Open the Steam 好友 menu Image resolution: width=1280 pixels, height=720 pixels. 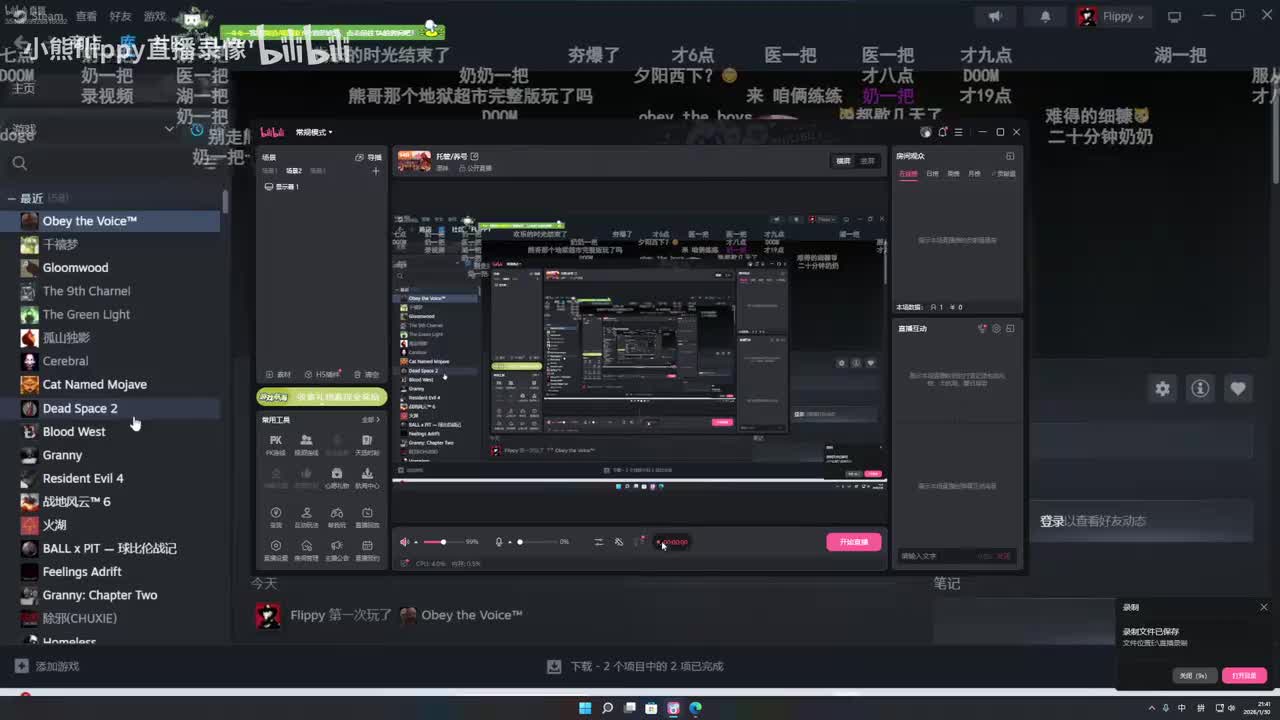point(120,17)
